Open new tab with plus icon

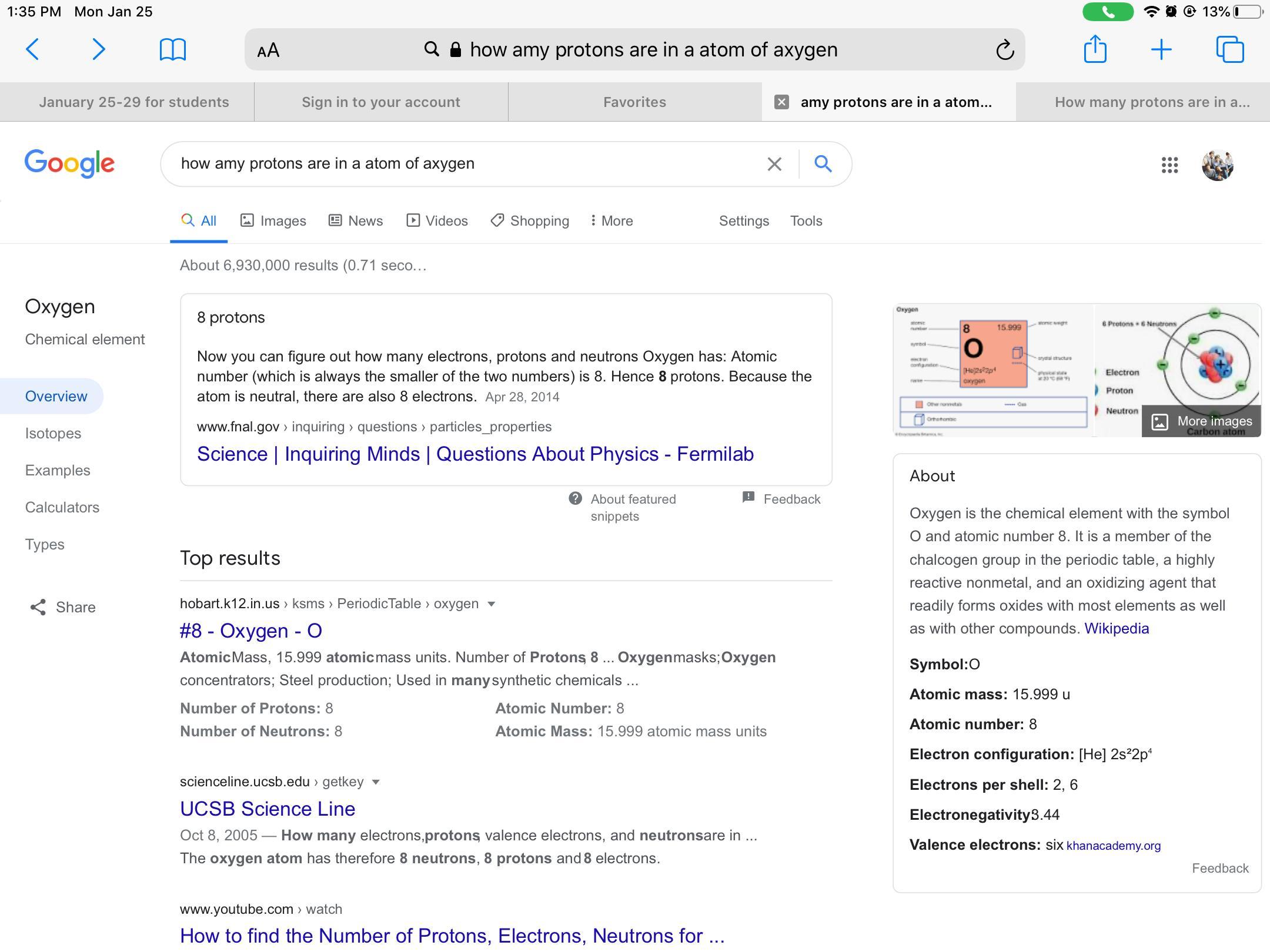coord(1161,49)
